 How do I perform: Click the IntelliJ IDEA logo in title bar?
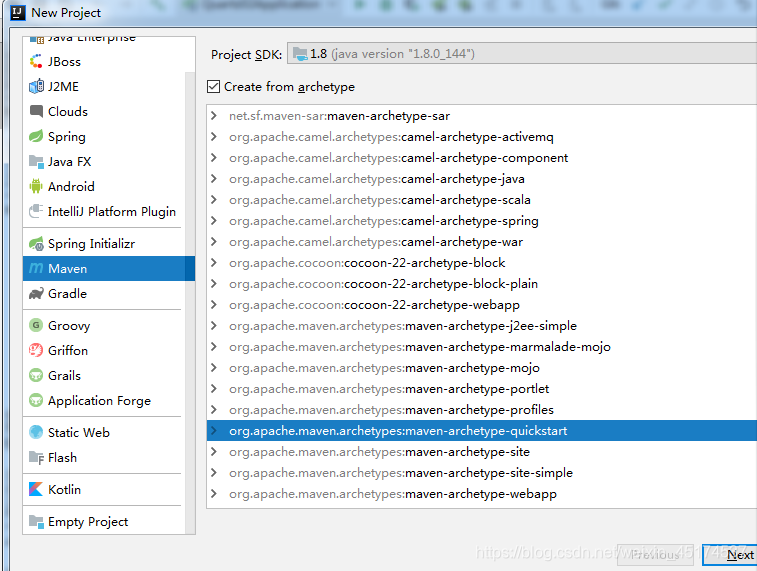tap(18, 13)
